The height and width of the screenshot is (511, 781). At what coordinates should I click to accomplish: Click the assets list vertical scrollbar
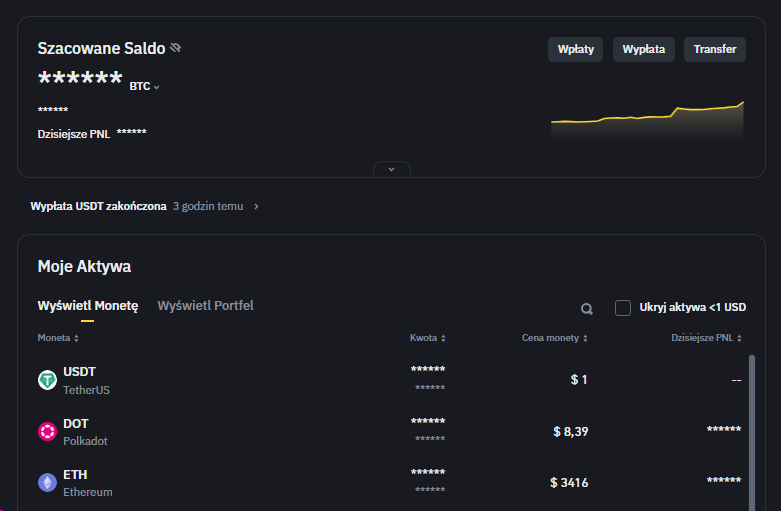pyautogui.click(x=751, y=420)
